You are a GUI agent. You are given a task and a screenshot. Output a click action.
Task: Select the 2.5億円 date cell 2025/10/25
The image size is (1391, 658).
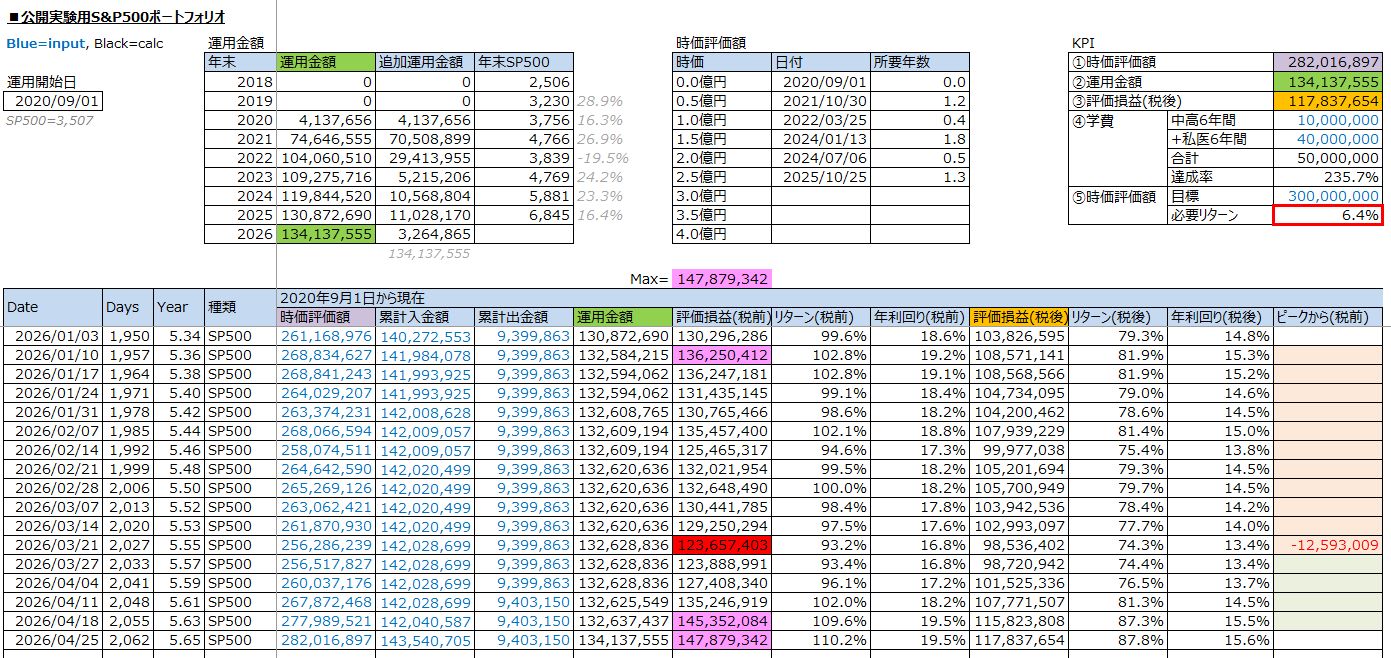click(819, 177)
